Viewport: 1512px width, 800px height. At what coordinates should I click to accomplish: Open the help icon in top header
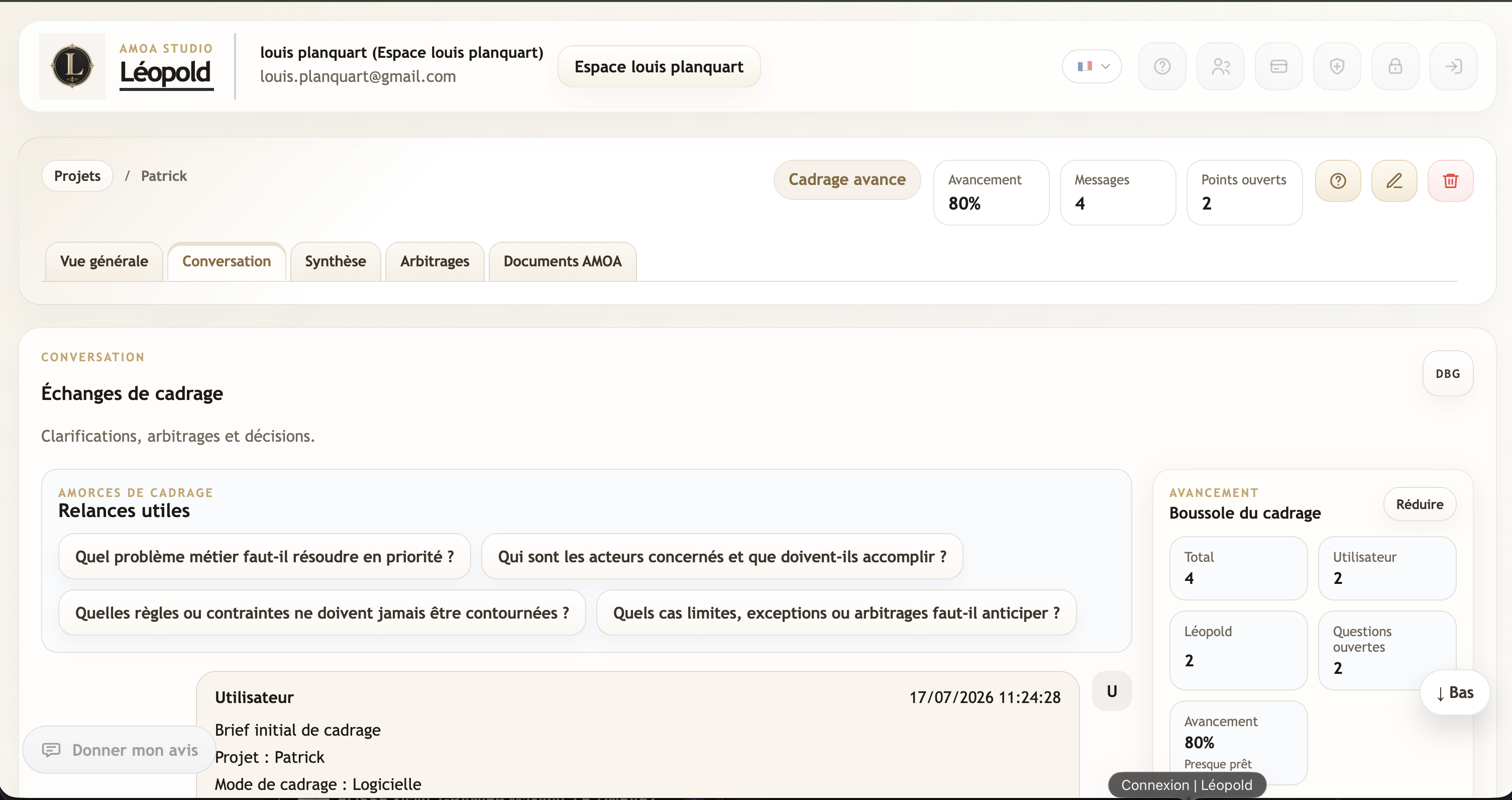coord(1162,66)
